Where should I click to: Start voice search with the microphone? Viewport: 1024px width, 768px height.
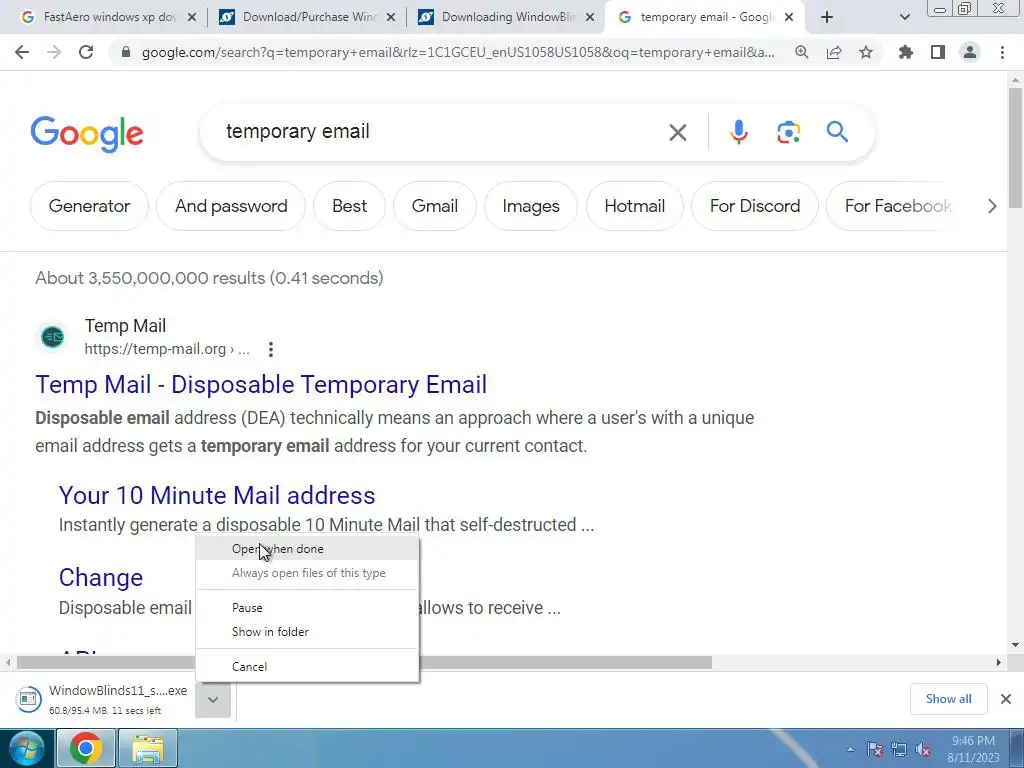(x=739, y=132)
